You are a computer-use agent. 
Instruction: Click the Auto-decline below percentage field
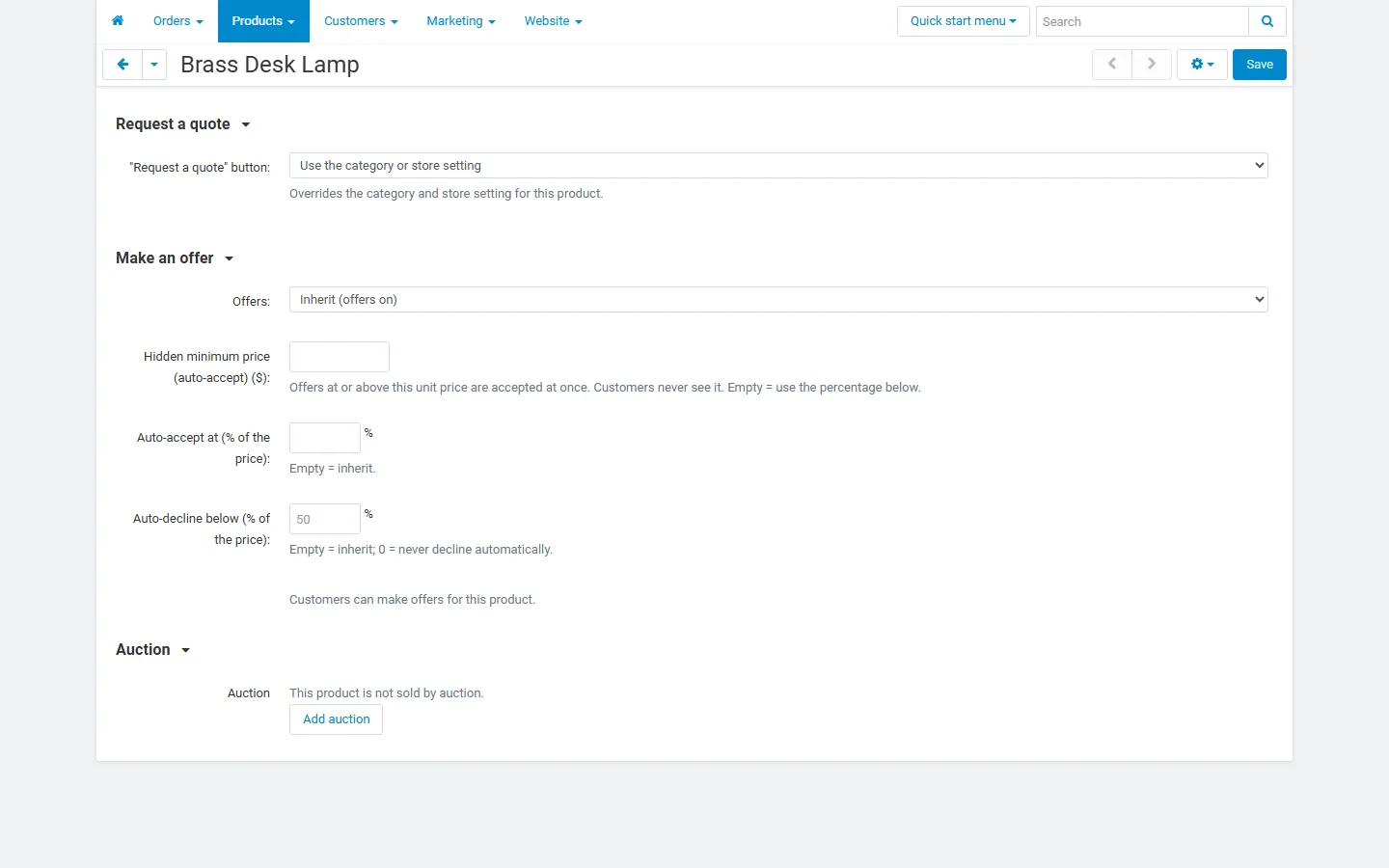click(x=325, y=519)
